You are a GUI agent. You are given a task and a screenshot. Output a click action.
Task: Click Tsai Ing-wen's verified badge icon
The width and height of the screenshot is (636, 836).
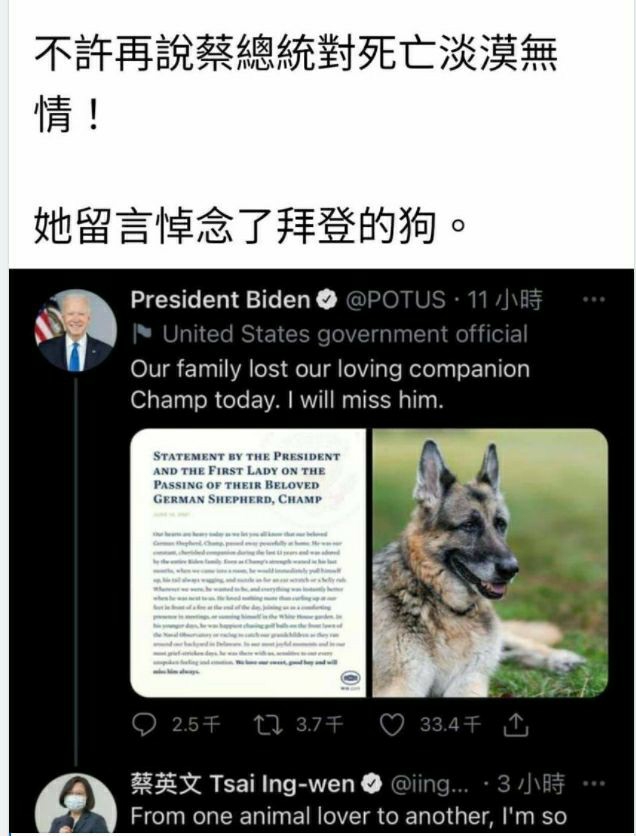click(x=372, y=784)
